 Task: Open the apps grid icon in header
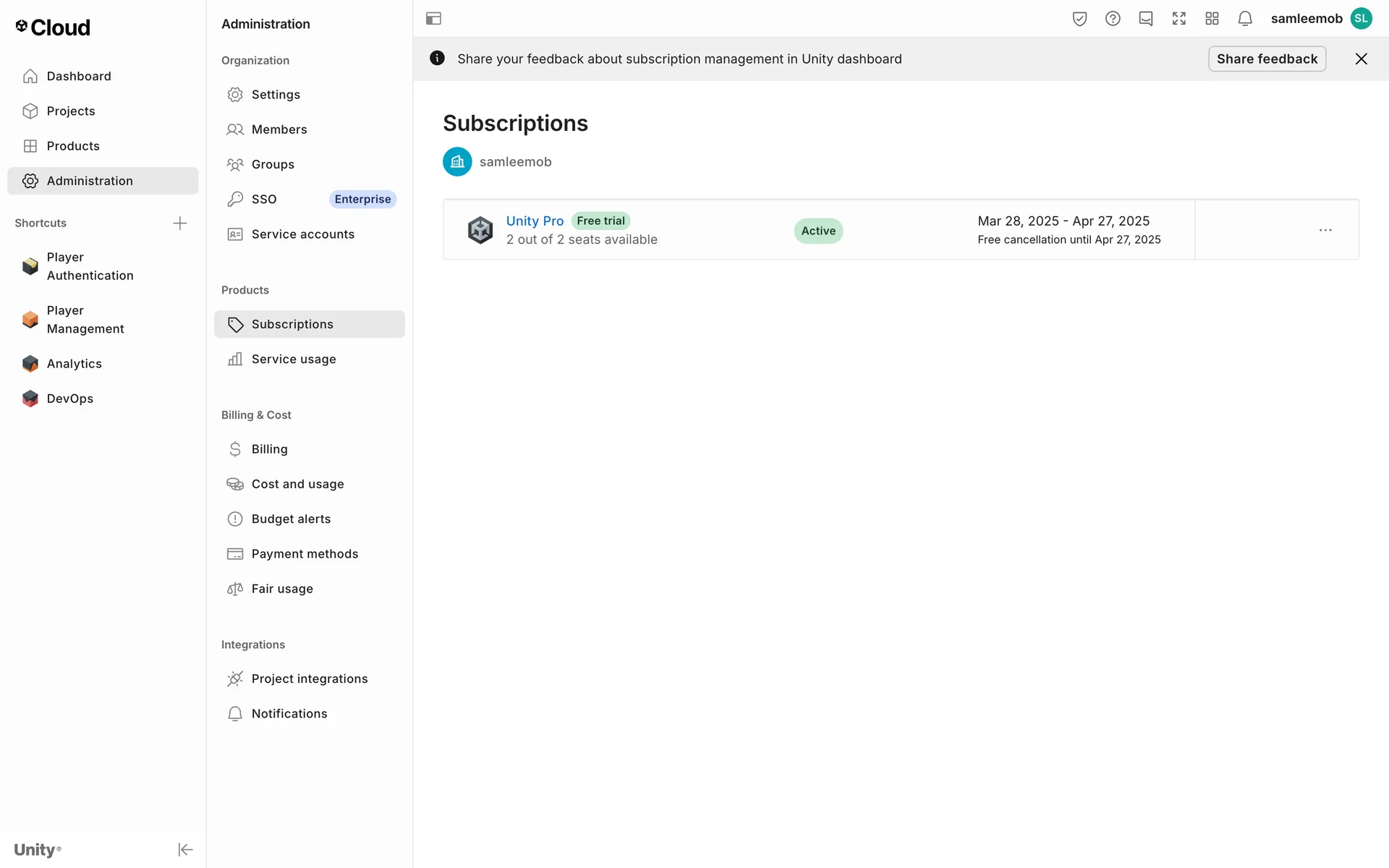coord(1212,19)
